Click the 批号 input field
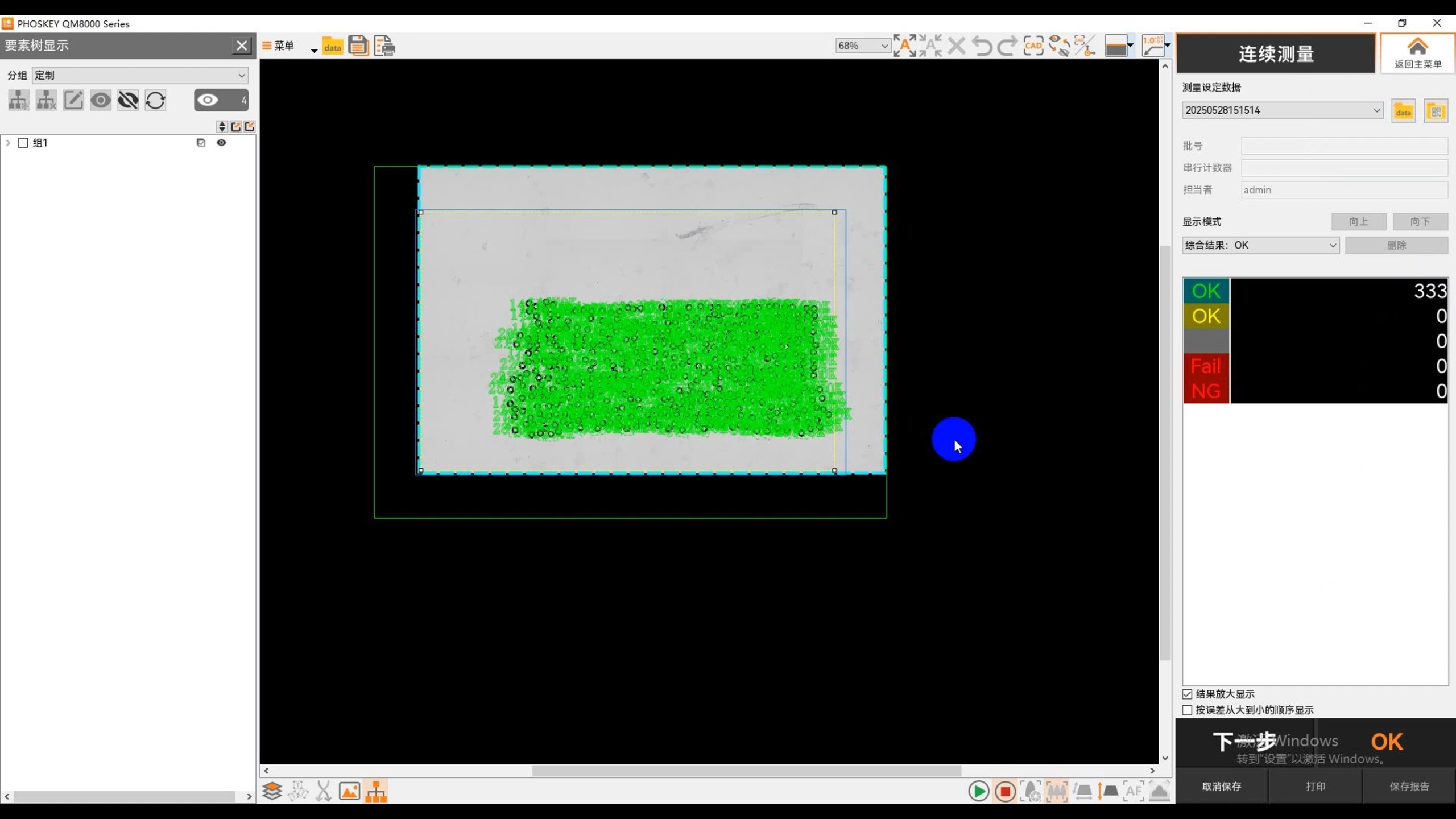1456x819 pixels. [x=1343, y=146]
